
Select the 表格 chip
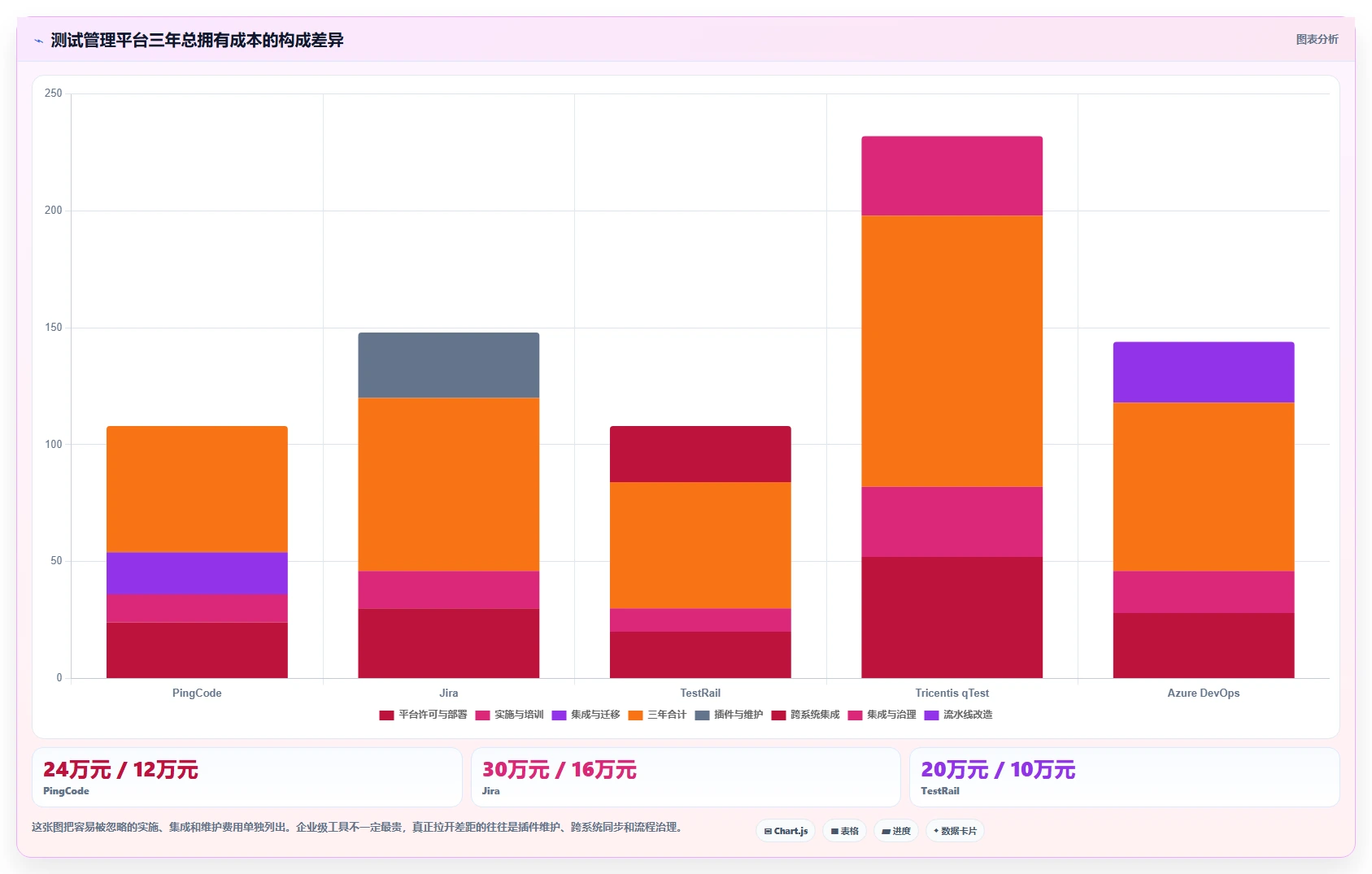click(x=844, y=831)
